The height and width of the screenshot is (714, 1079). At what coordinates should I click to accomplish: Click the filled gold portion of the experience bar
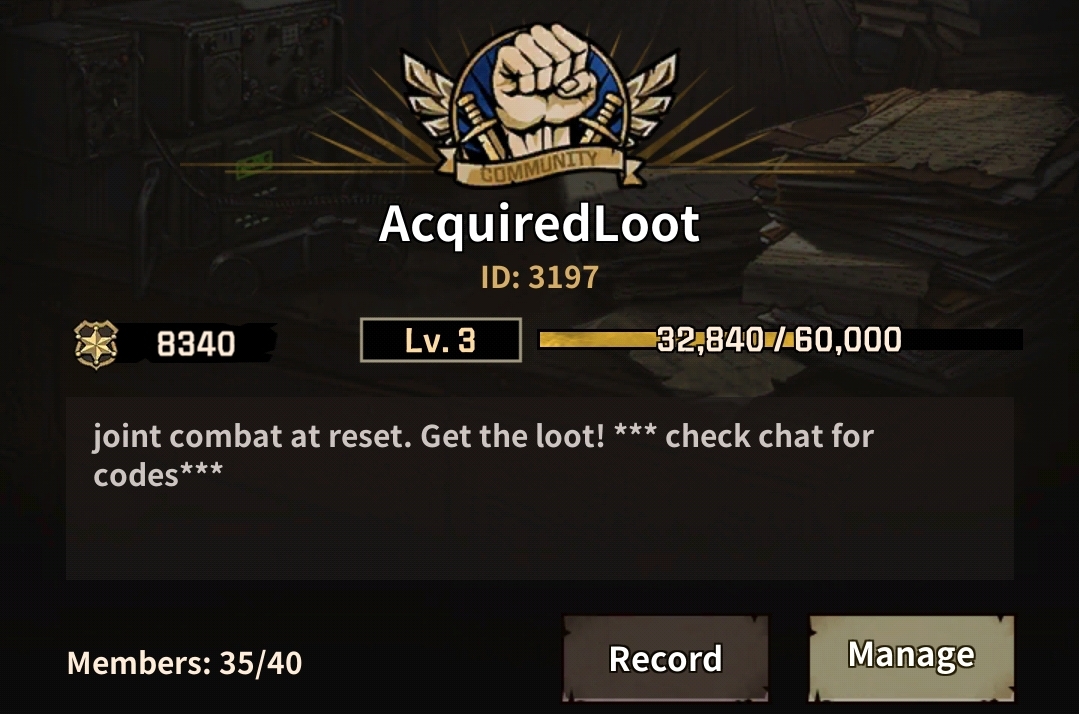coord(597,339)
